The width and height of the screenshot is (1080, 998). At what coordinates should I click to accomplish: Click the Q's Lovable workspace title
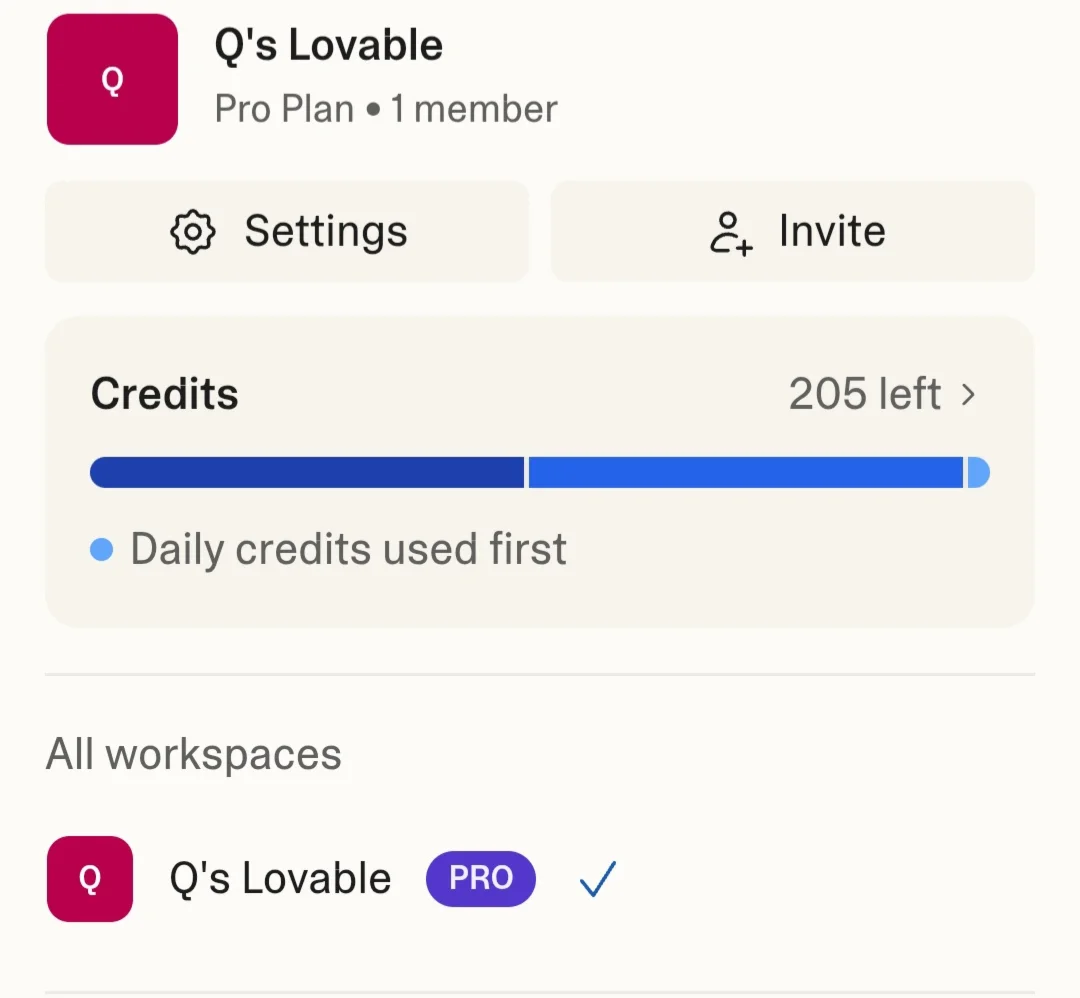pyautogui.click(x=328, y=44)
